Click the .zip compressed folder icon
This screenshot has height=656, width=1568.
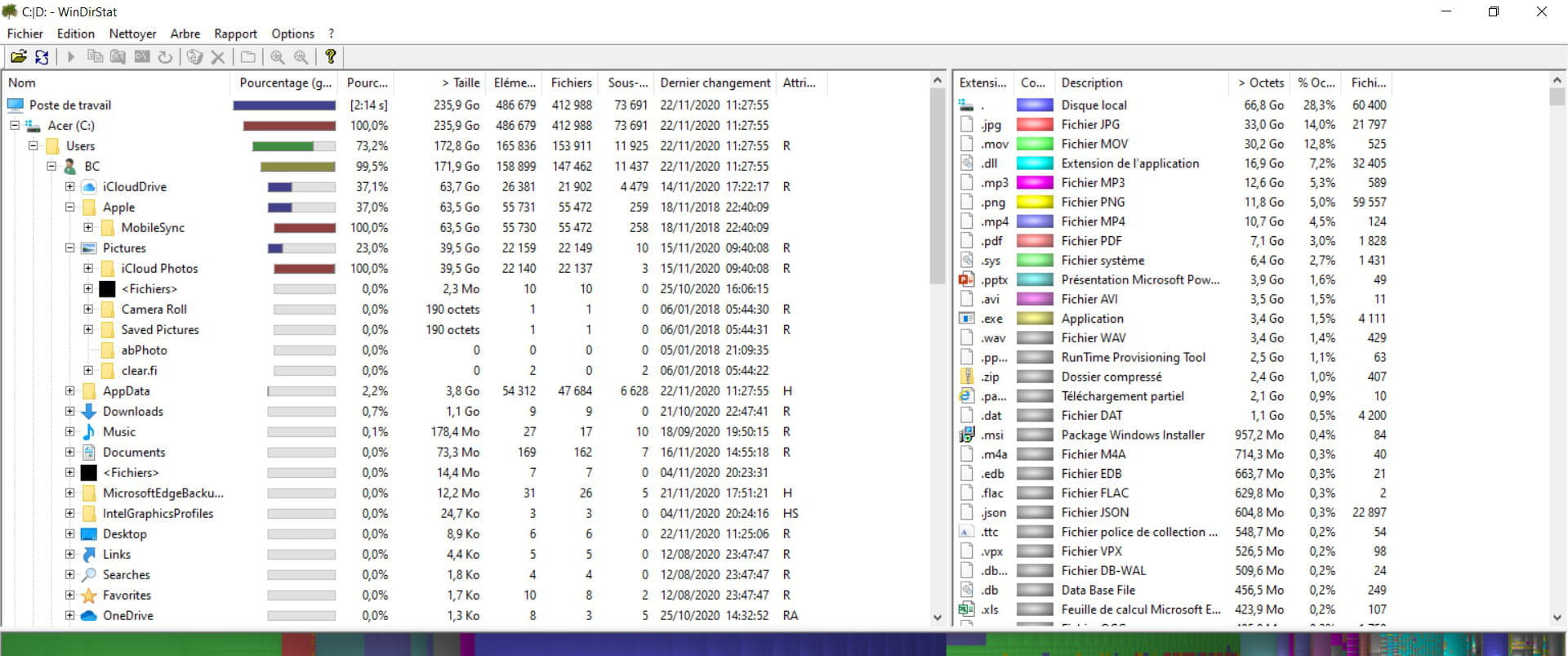[x=967, y=377]
